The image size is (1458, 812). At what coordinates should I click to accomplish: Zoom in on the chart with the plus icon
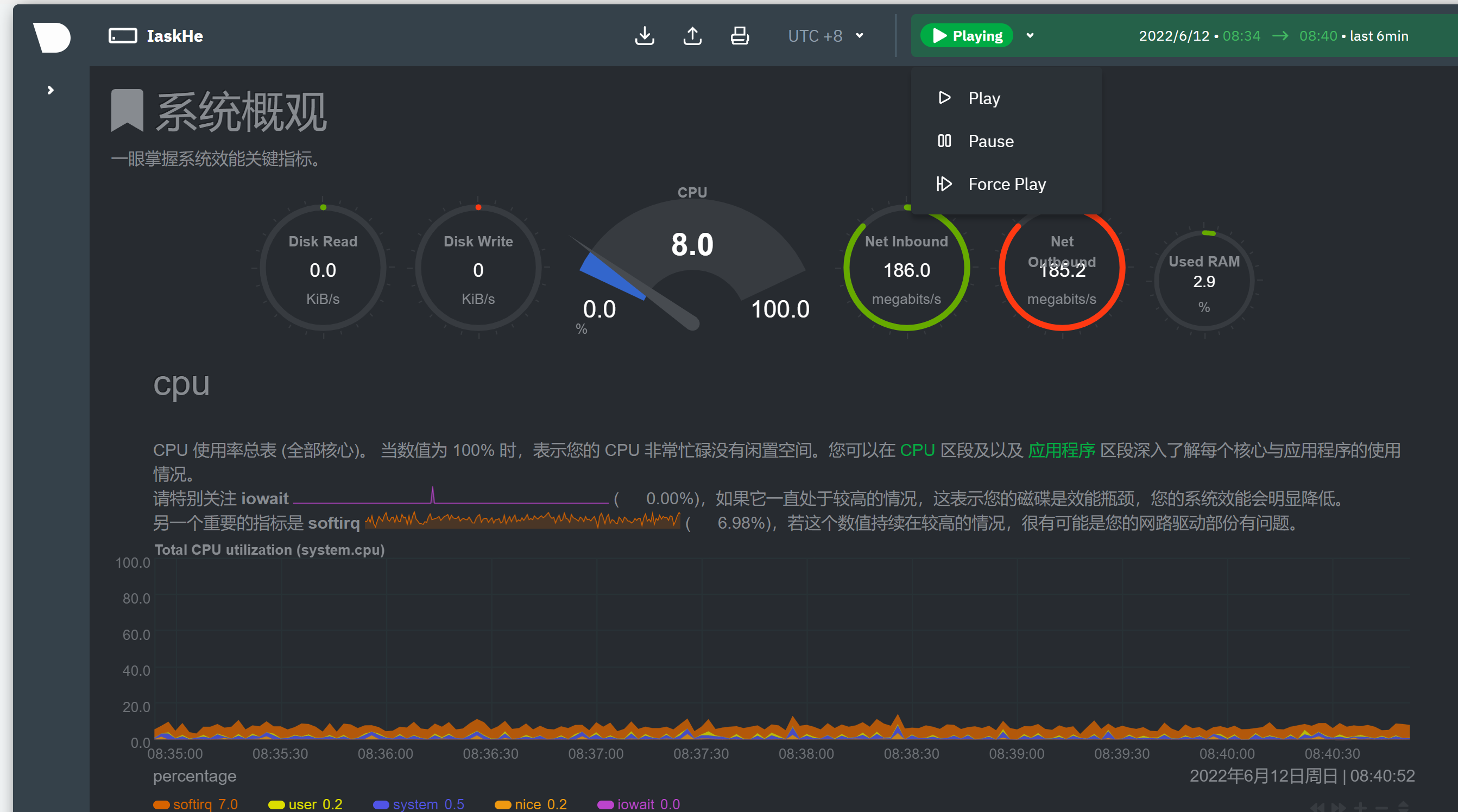[x=1361, y=809]
